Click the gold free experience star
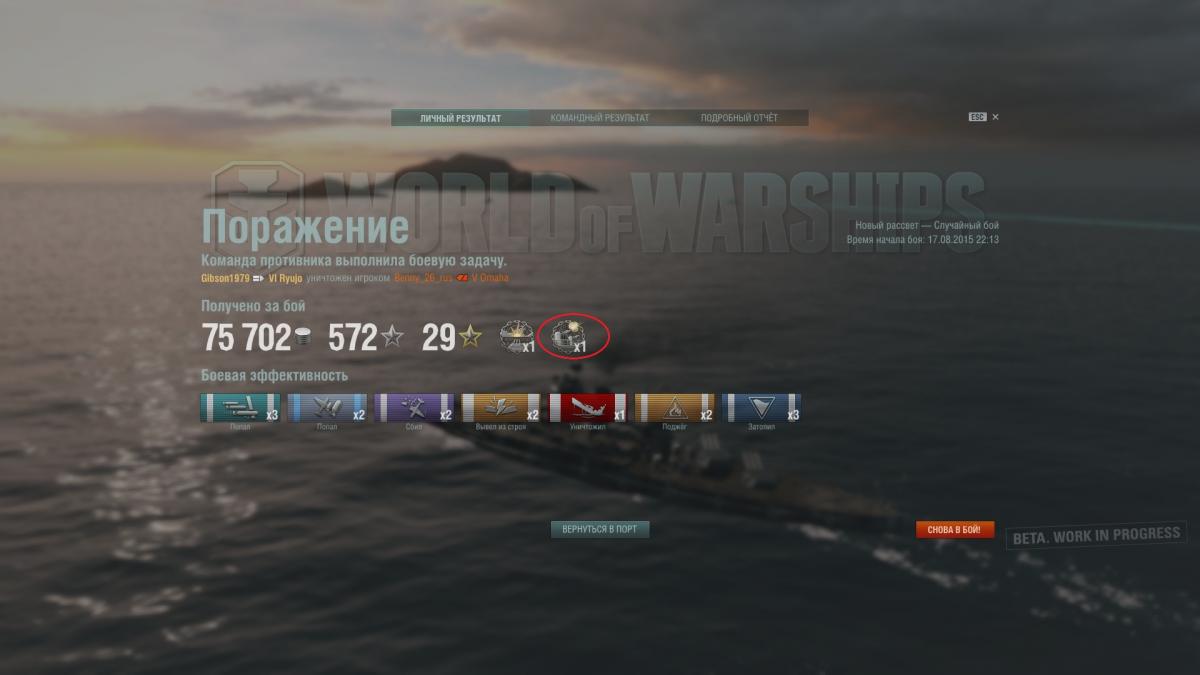This screenshot has width=1200, height=675. click(x=470, y=338)
